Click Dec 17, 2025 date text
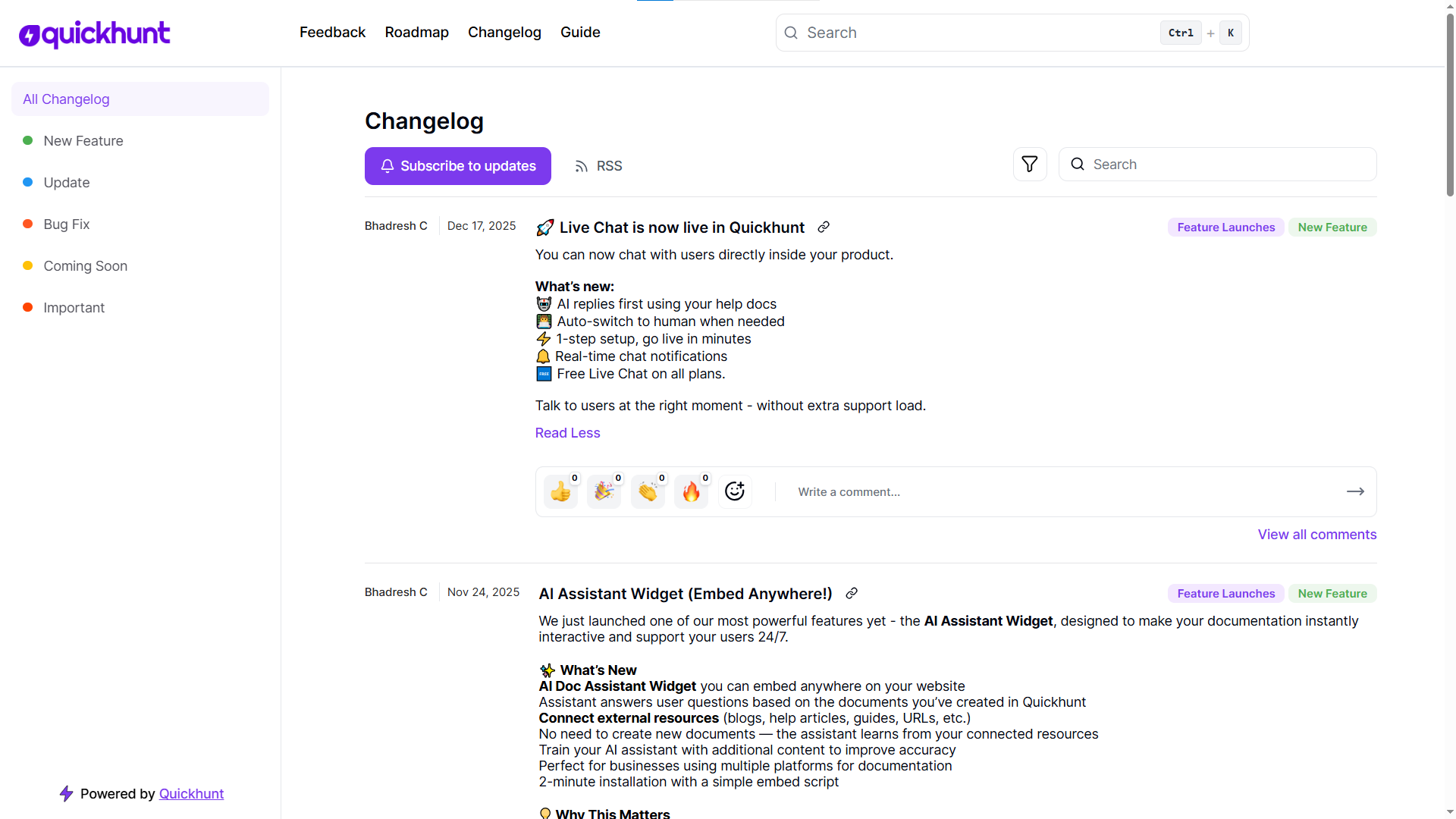Screen dimensions: 1456x819 482,226
